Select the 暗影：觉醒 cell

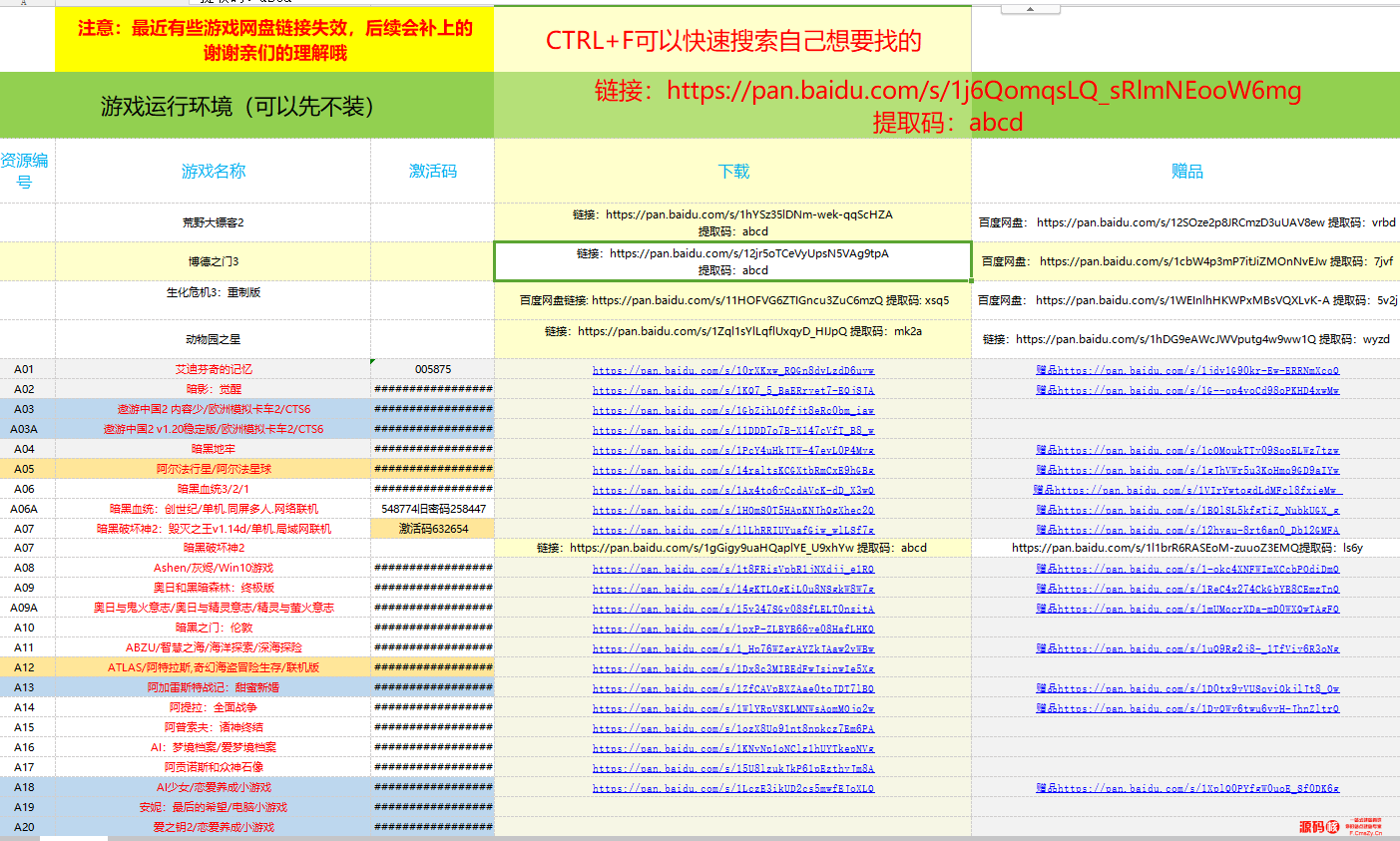click(213, 389)
